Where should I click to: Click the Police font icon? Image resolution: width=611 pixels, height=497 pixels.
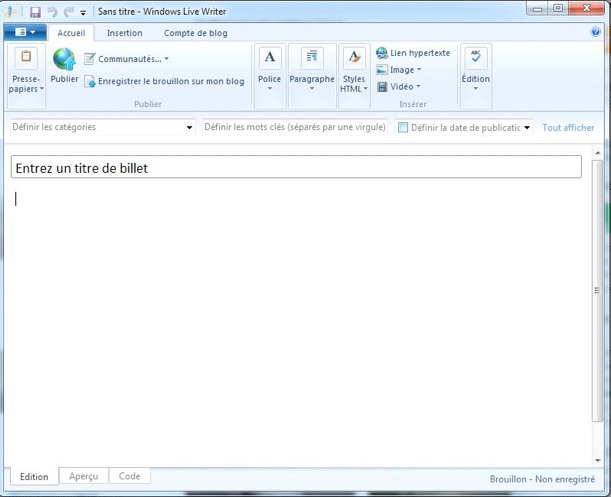tap(270, 57)
